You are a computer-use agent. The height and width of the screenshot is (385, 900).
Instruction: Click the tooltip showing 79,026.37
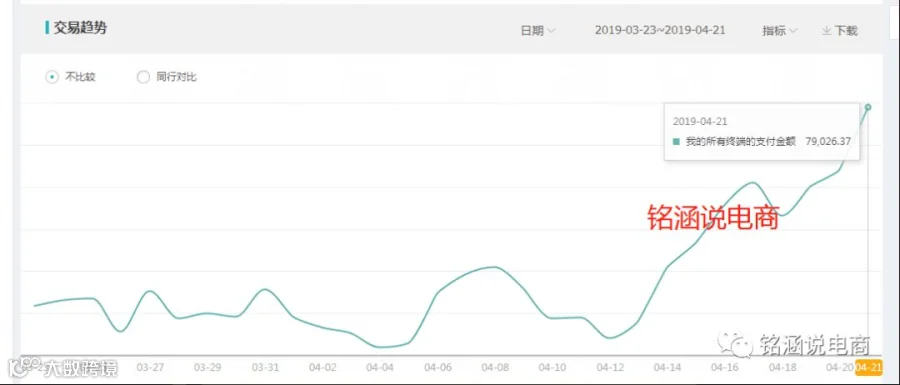(762, 131)
